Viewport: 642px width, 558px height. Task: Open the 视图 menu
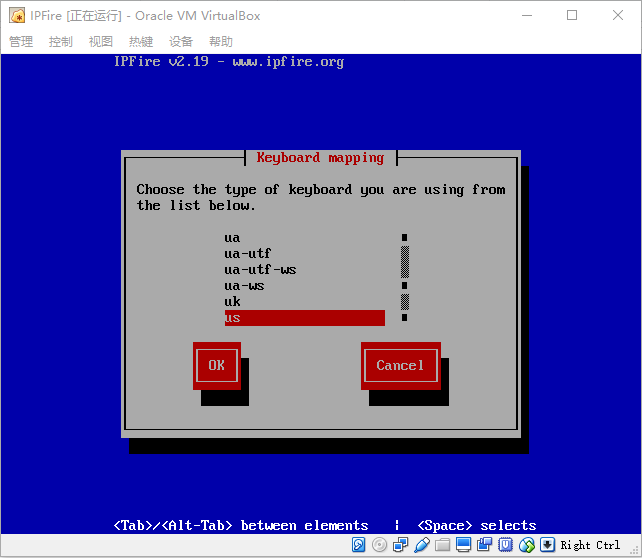(101, 41)
